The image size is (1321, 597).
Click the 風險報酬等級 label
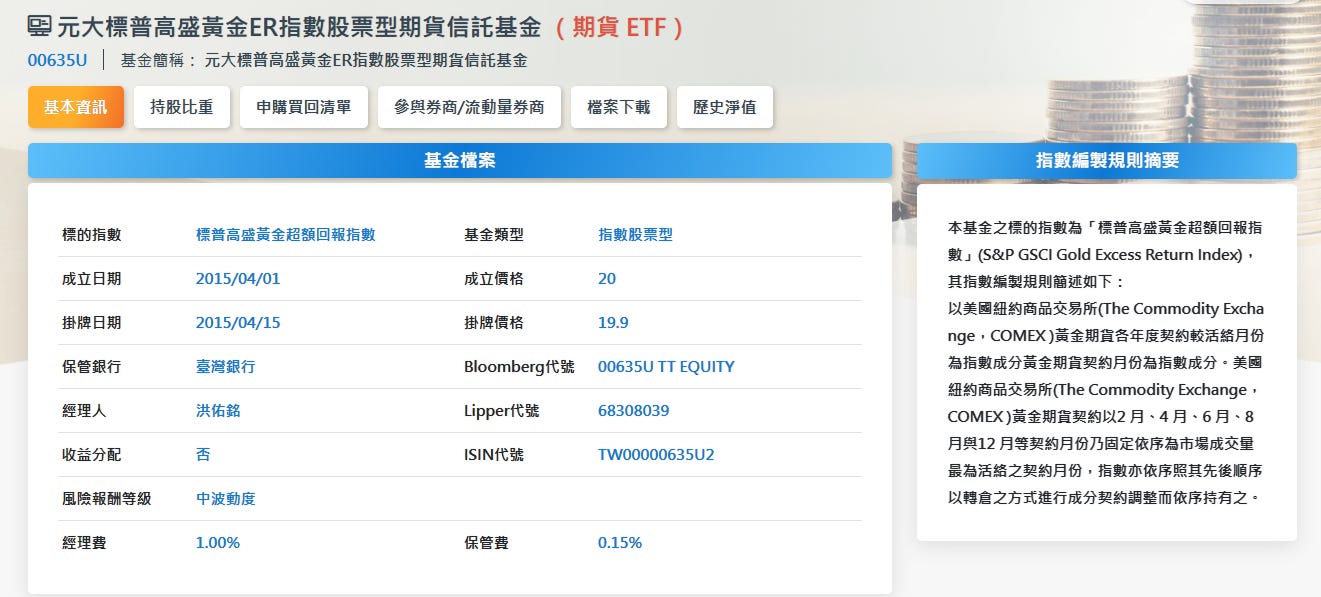[x=106, y=499]
